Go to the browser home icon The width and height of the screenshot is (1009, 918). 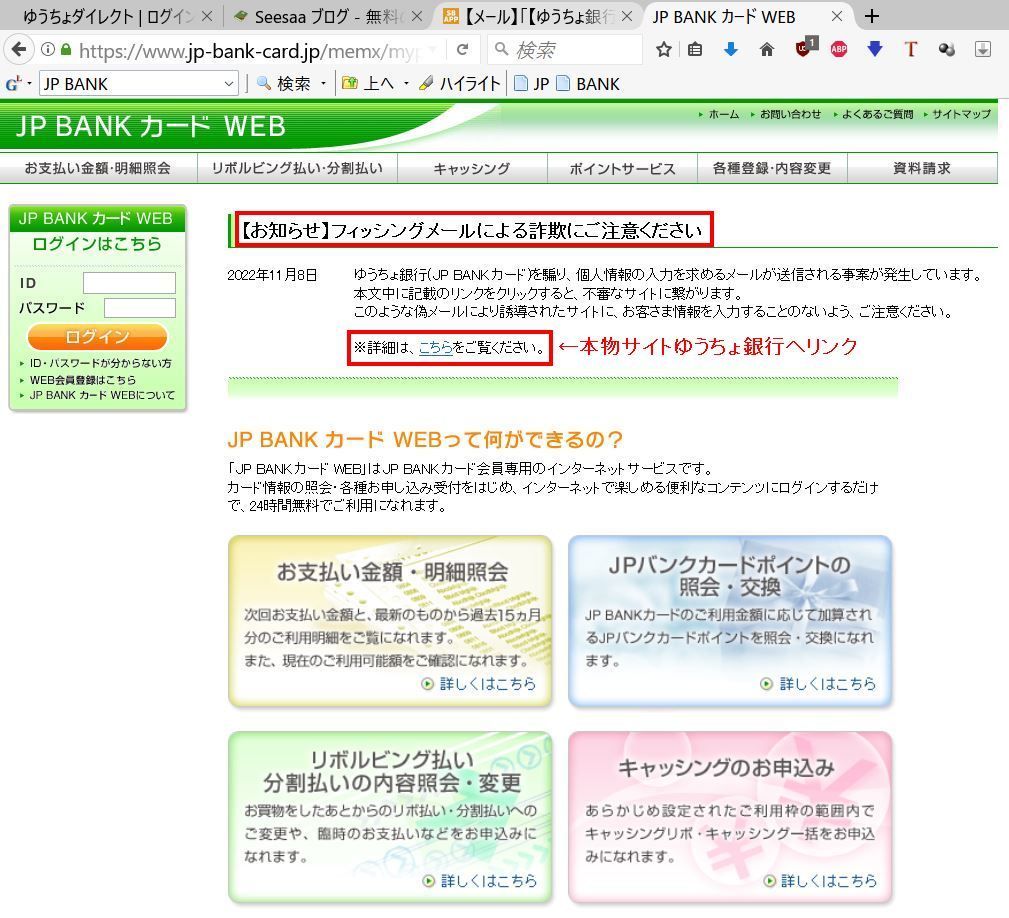(766, 50)
